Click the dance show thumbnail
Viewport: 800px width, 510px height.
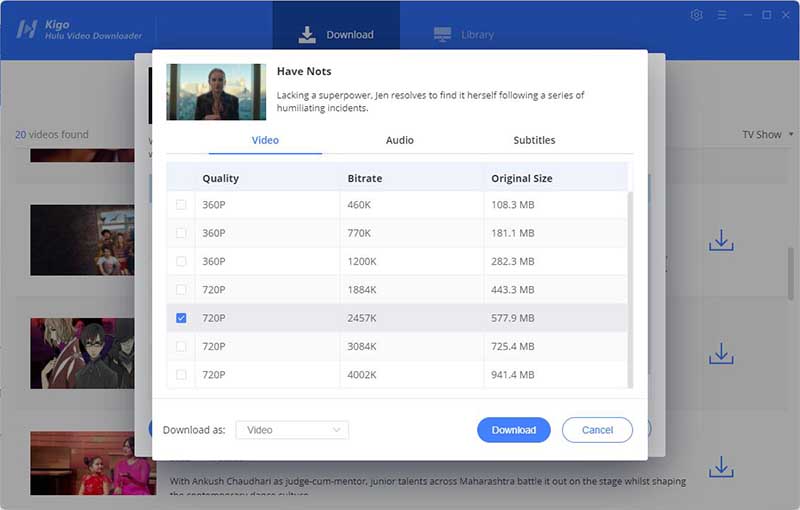[x=93, y=463]
